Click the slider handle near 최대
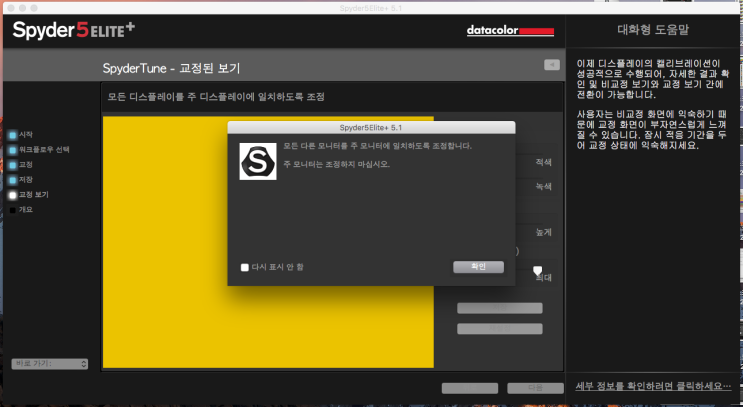Viewport: 743px width, 407px height. (x=537, y=271)
